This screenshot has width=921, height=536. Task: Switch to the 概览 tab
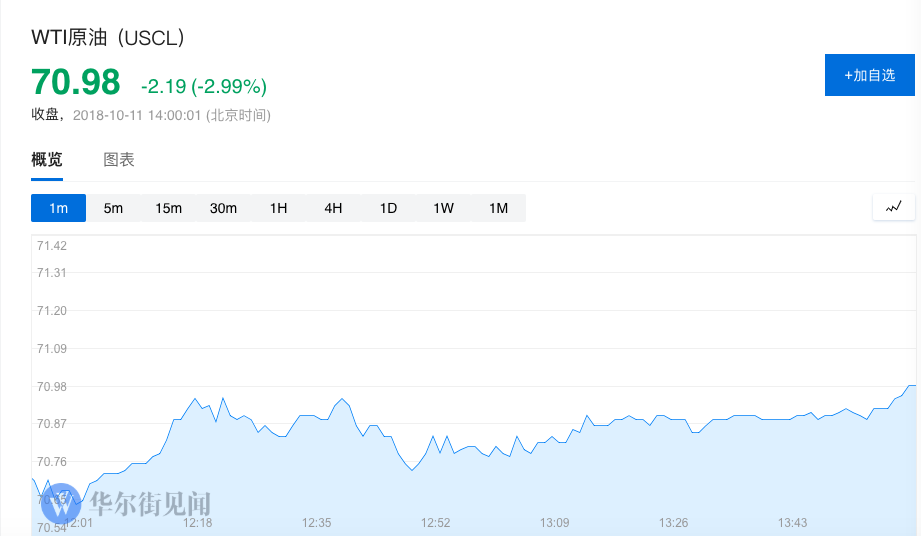[x=47, y=159]
